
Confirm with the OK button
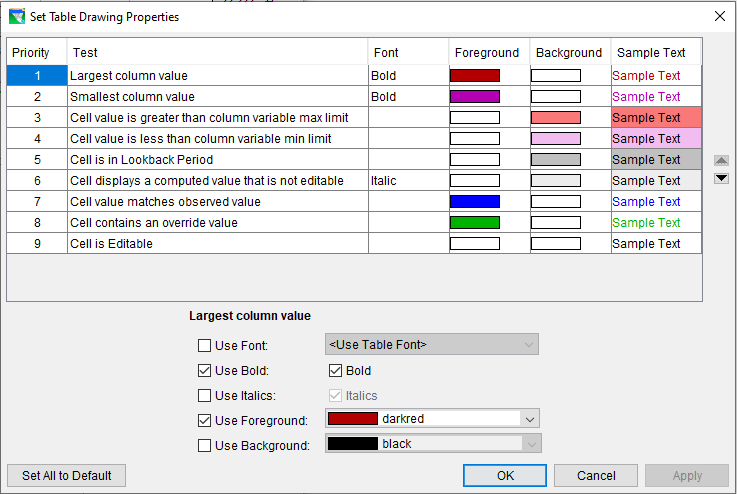(x=505, y=476)
